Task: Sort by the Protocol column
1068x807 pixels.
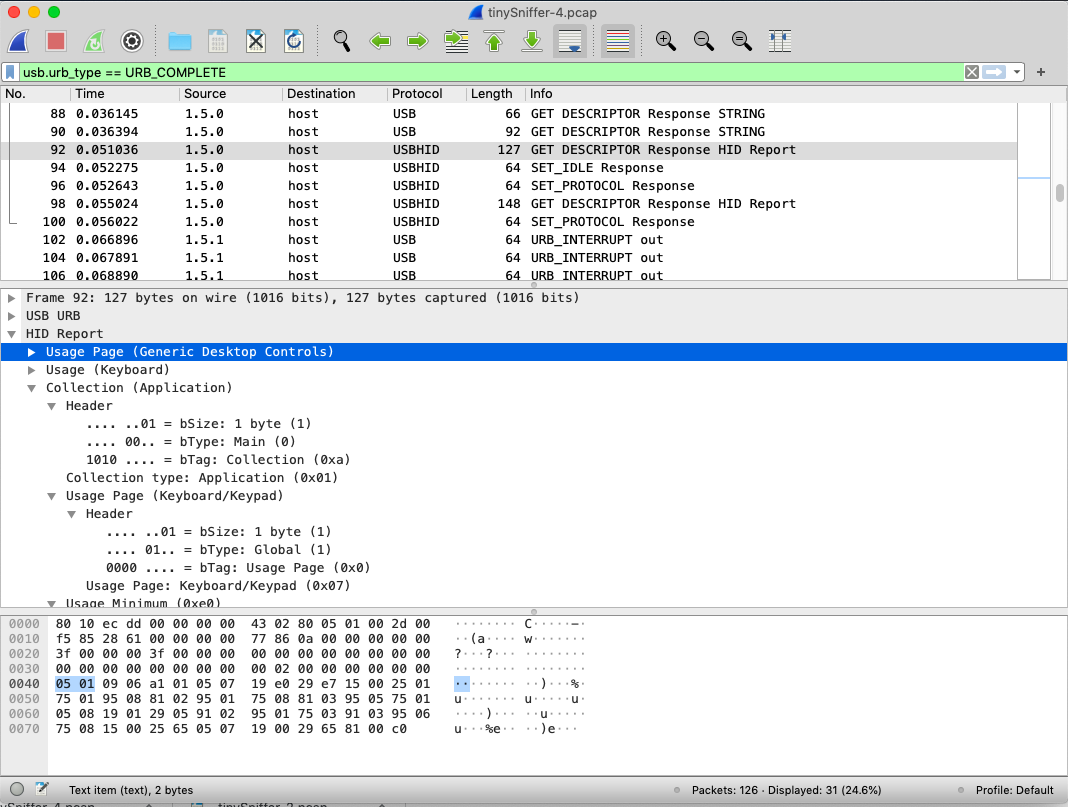Action: (x=426, y=94)
